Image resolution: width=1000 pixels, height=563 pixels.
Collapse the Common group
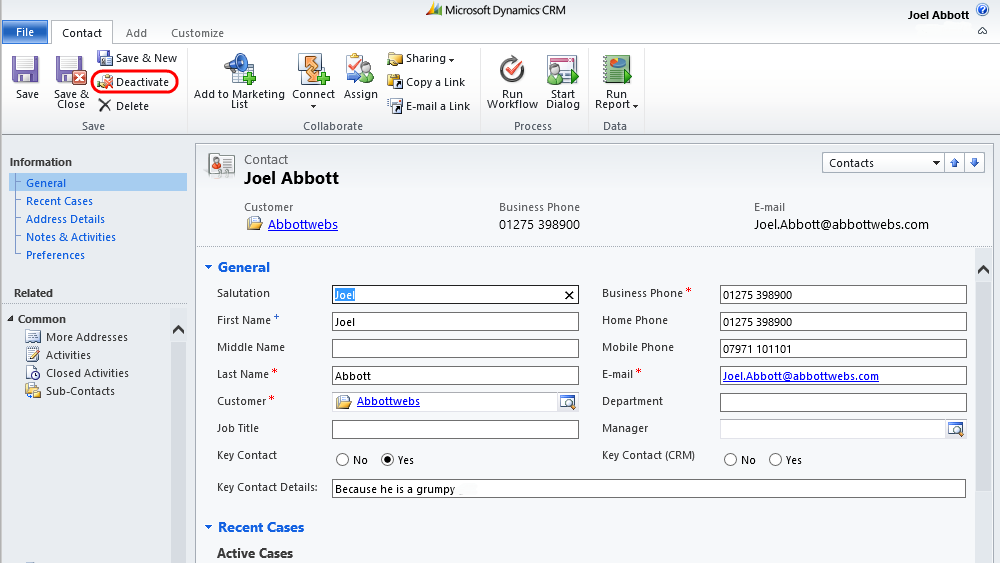click(x=10, y=318)
